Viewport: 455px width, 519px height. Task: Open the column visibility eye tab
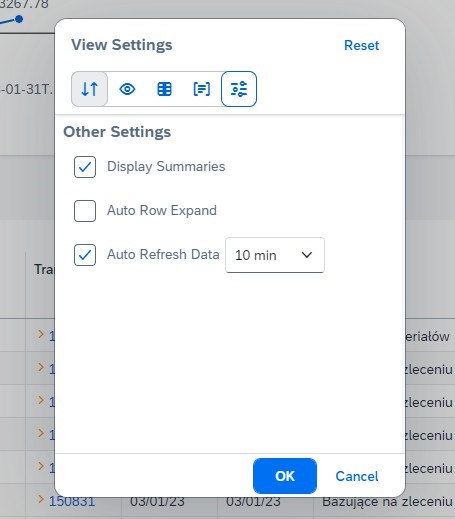click(x=127, y=89)
